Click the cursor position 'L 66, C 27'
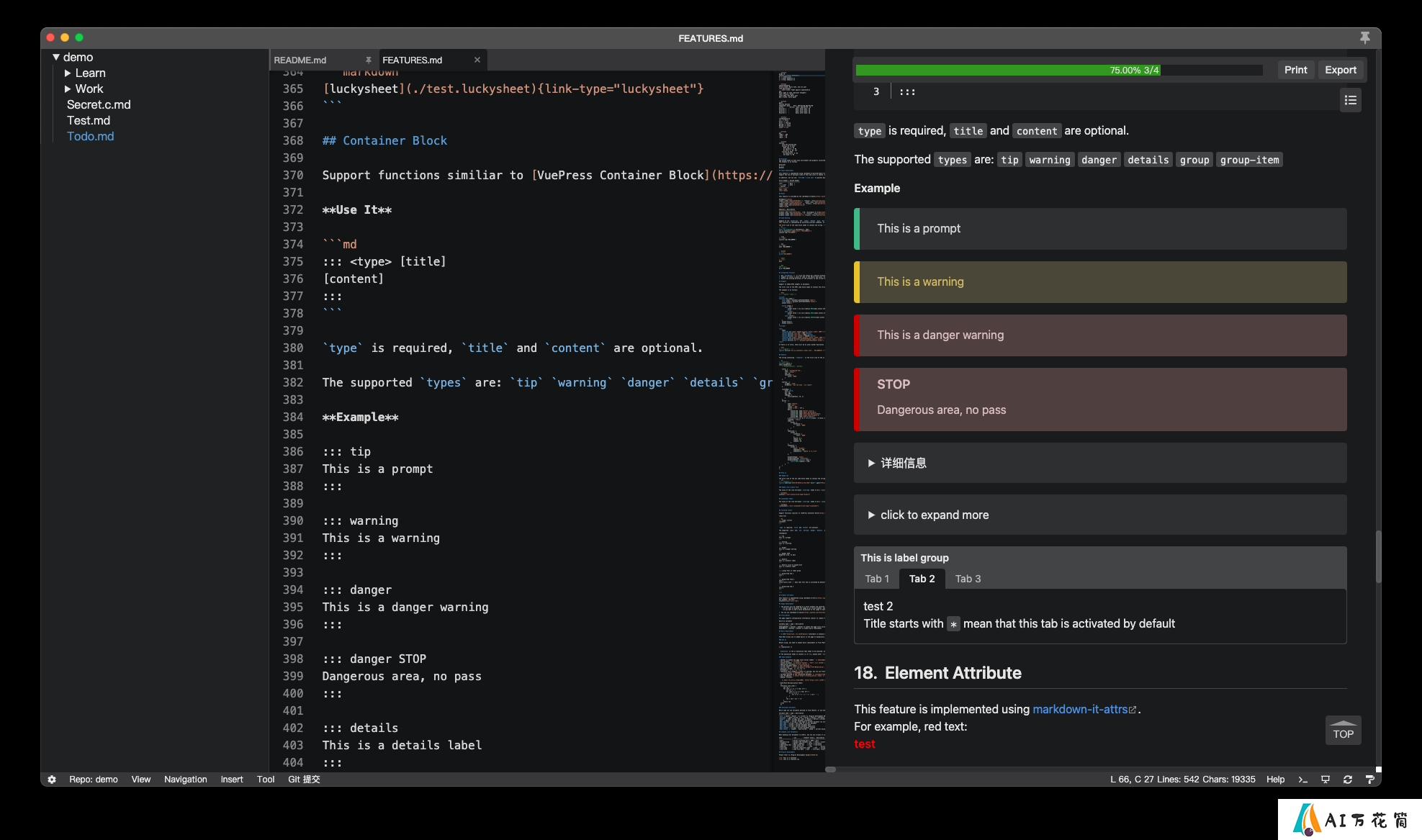 [1131, 780]
